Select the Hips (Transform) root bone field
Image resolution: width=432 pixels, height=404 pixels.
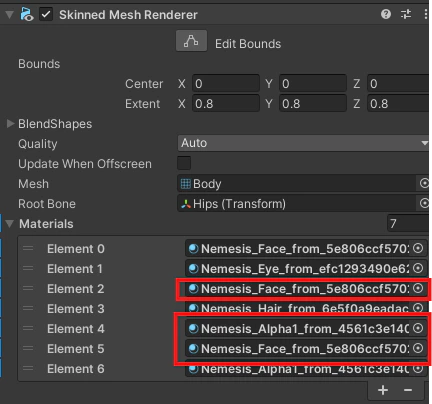(297, 203)
